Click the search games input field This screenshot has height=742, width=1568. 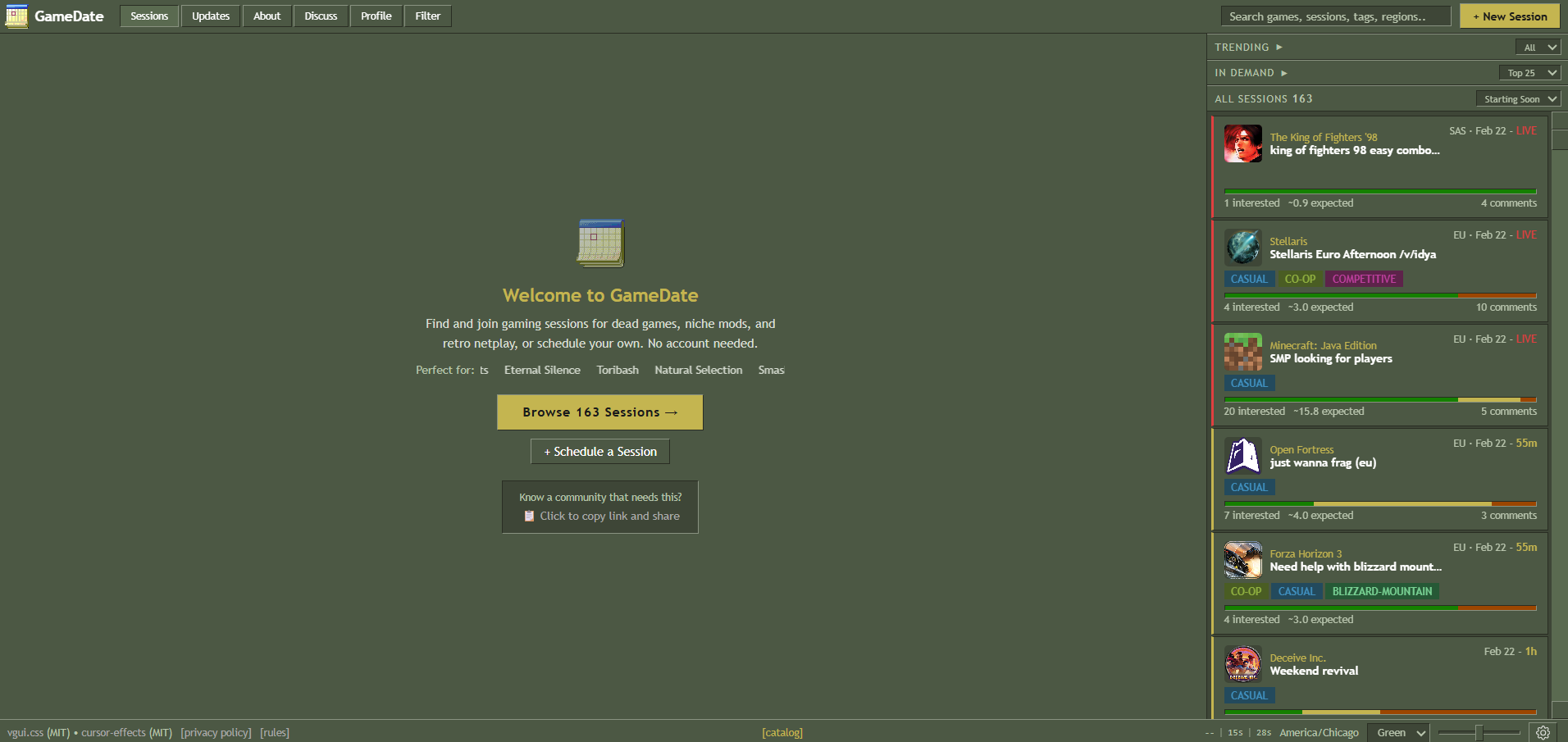pyautogui.click(x=1336, y=16)
